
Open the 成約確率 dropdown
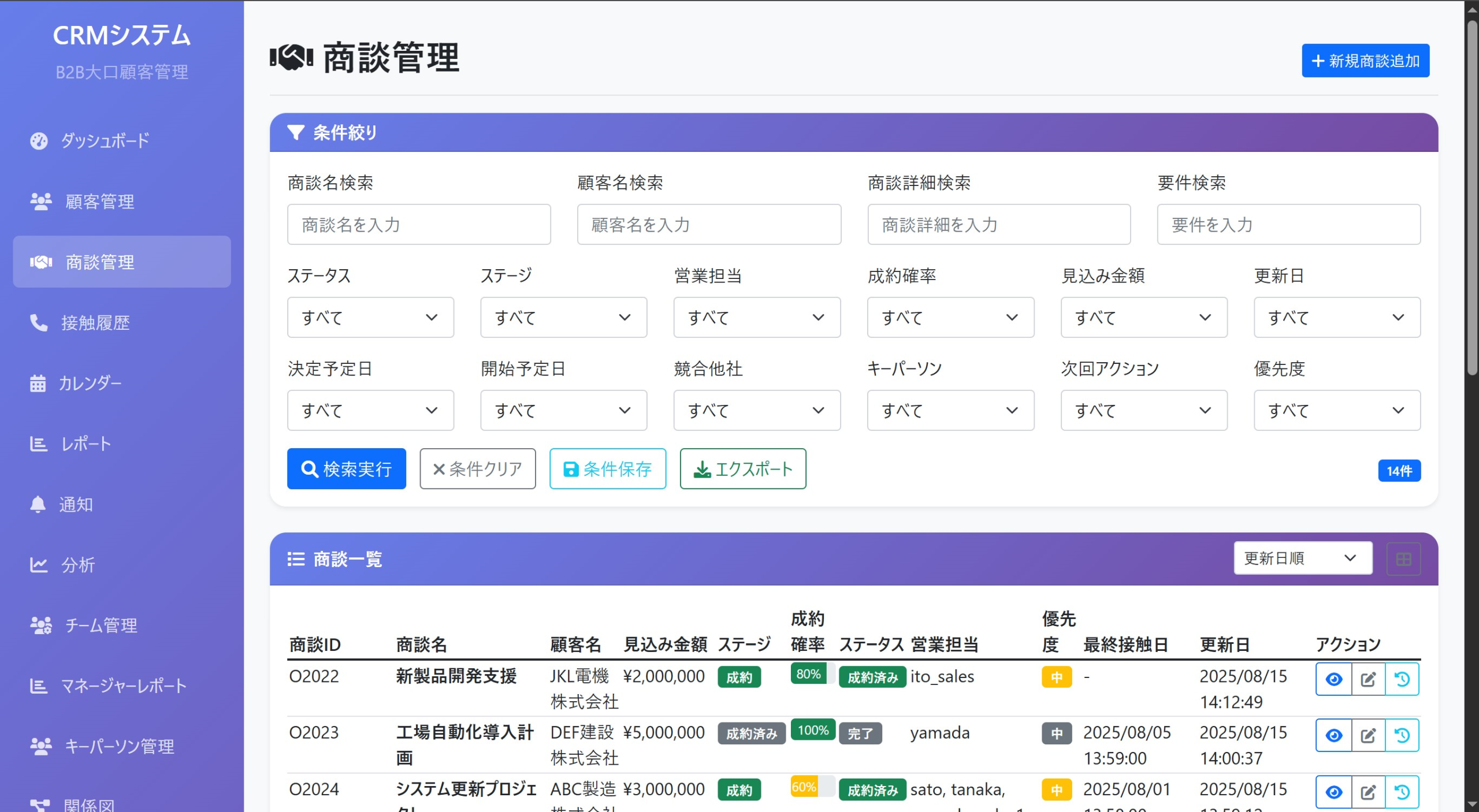pos(951,317)
